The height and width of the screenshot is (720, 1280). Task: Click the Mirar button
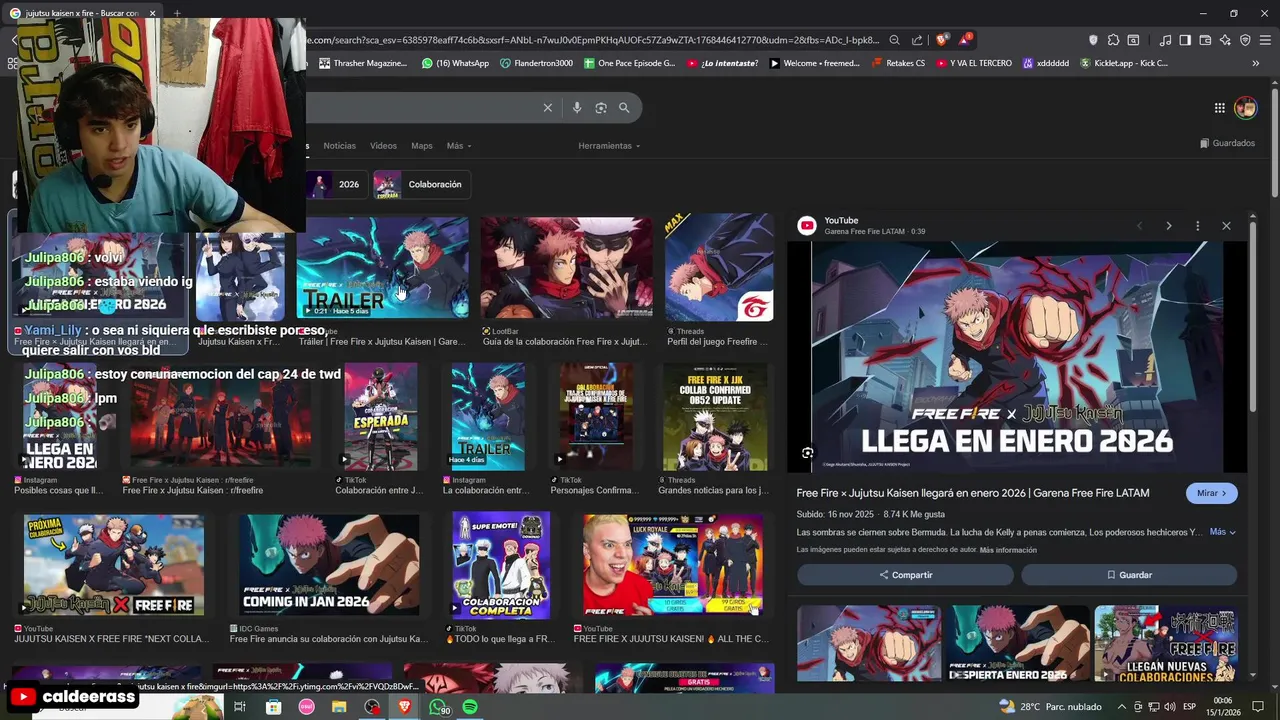tap(1212, 493)
